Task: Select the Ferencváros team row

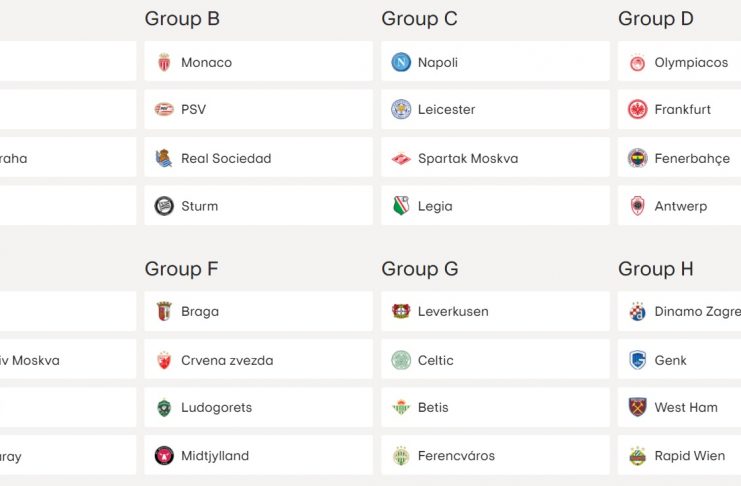Action: [494, 456]
